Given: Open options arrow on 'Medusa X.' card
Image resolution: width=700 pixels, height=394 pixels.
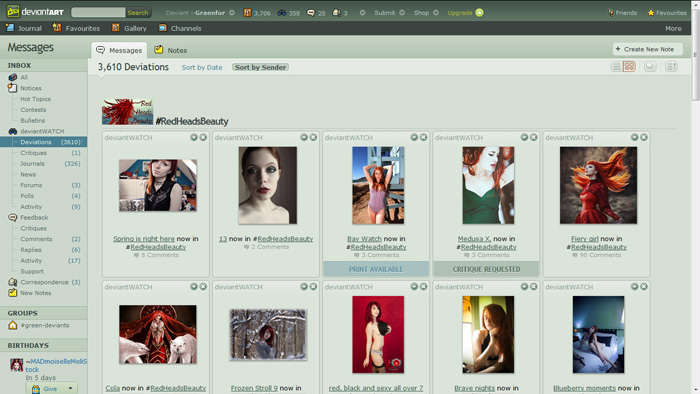Looking at the screenshot, I should pos(524,137).
